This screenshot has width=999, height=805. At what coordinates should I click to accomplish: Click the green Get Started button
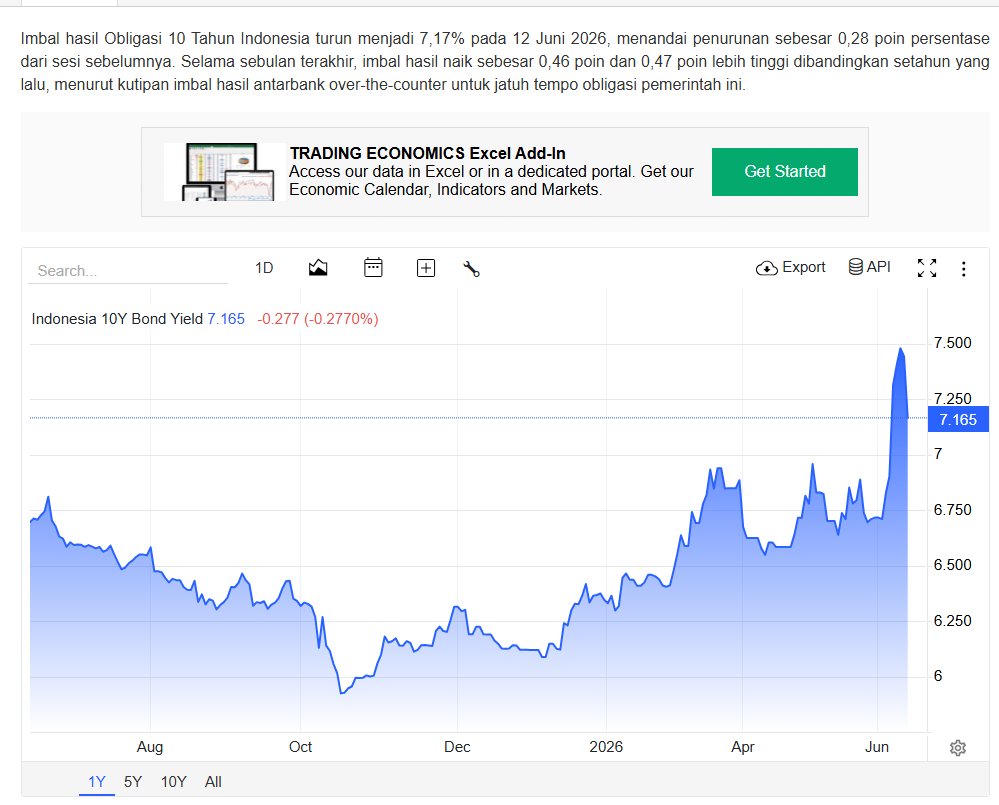[x=784, y=172]
